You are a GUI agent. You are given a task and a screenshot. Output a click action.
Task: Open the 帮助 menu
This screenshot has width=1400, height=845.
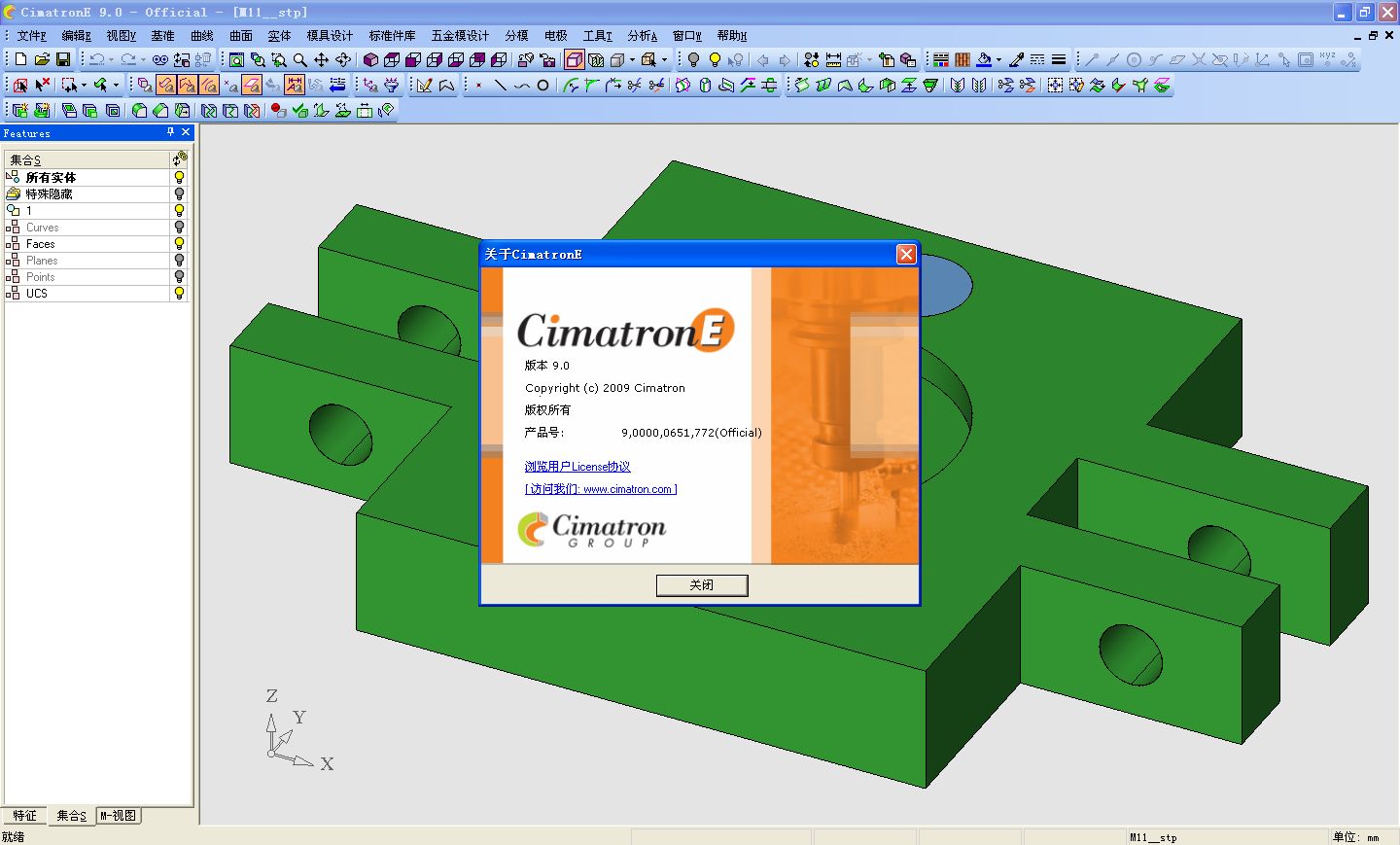tap(732, 36)
